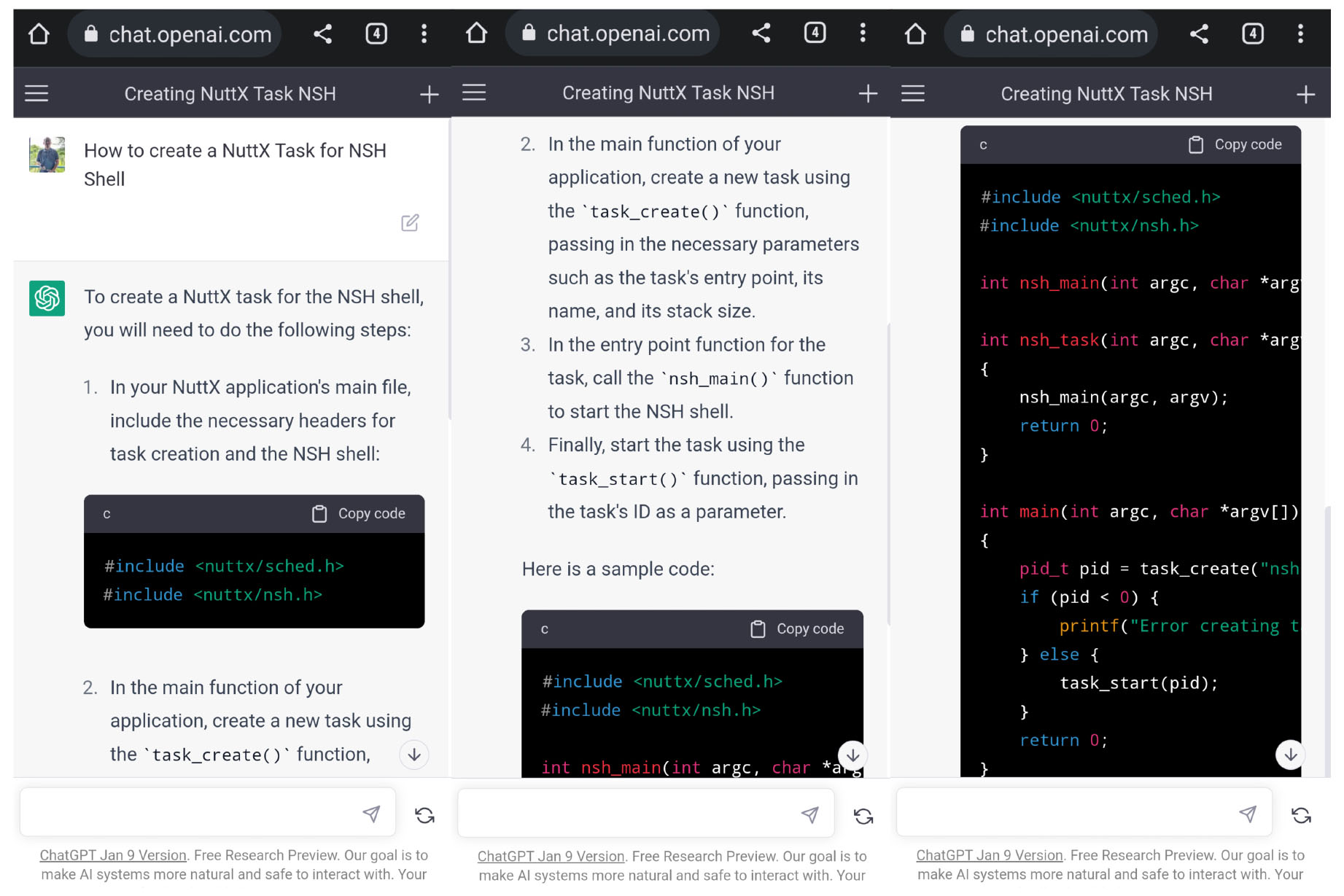Open the ChatGPT Jan 9 Version link in the right panel

990,855
